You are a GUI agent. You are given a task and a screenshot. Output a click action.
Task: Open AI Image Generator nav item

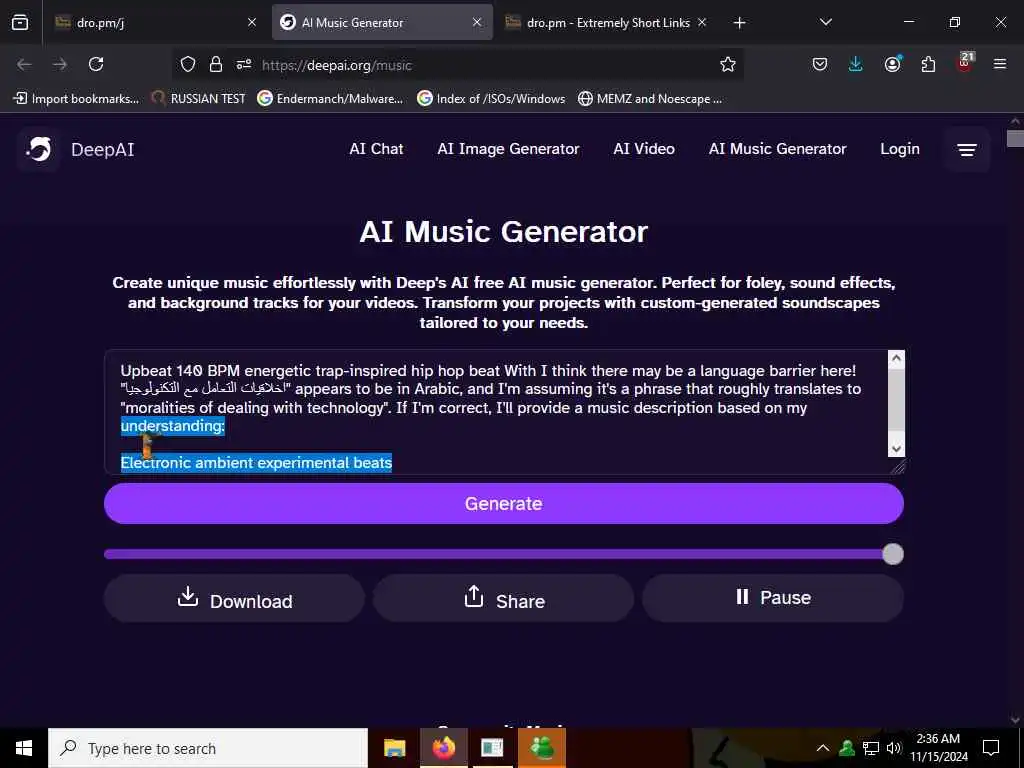(508, 149)
